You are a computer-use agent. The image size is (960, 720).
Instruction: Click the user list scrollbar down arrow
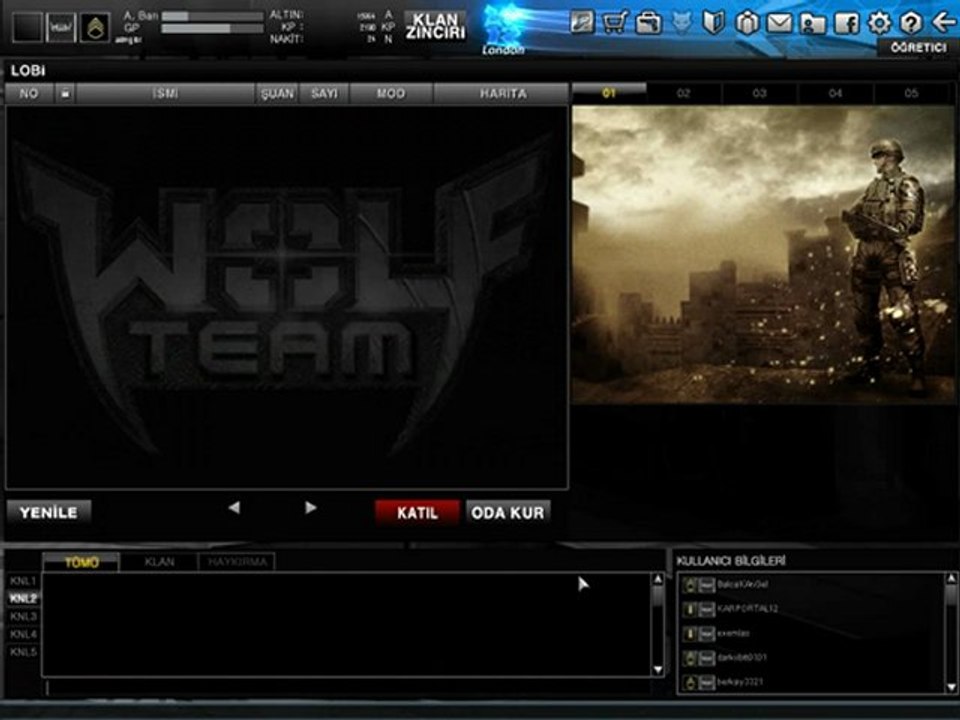[951, 688]
